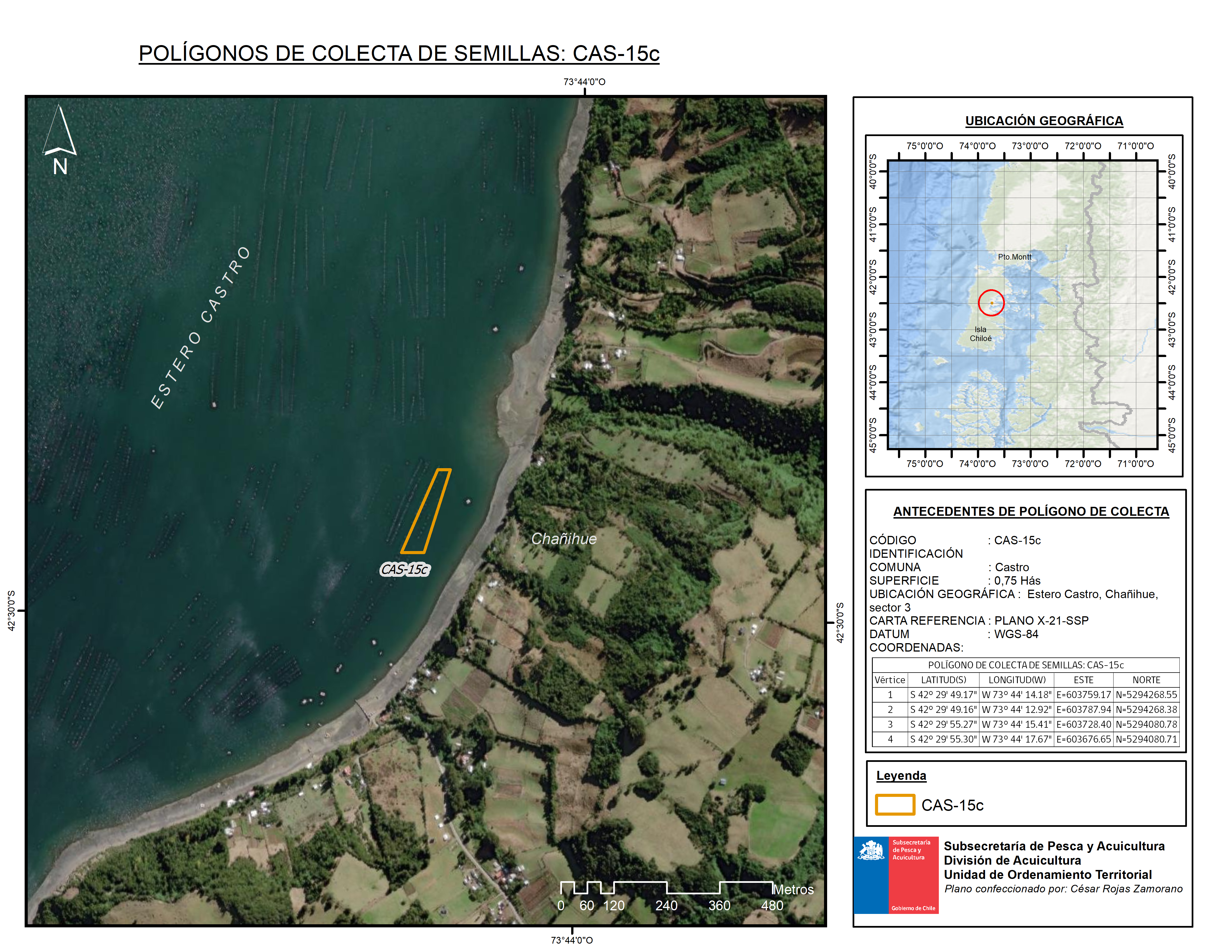Click the CAS-15c text in the legend
The height and width of the screenshot is (952, 1232).
pyautogui.click(x=952, y=805)
